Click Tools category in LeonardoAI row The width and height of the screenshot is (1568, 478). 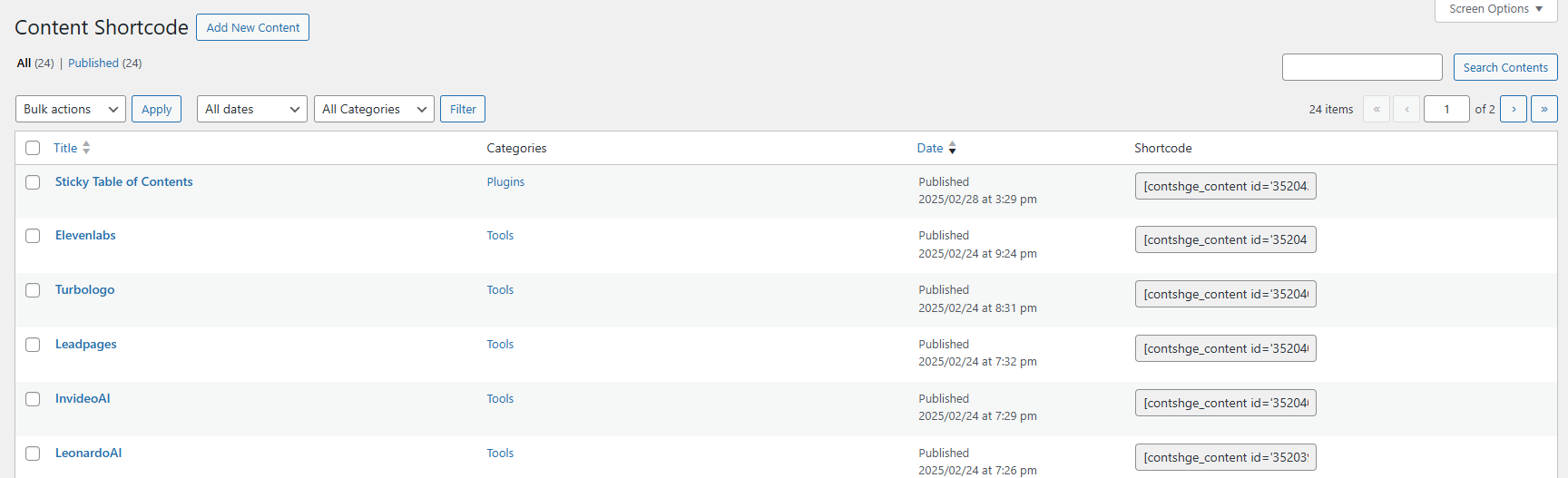pos(500,453)
